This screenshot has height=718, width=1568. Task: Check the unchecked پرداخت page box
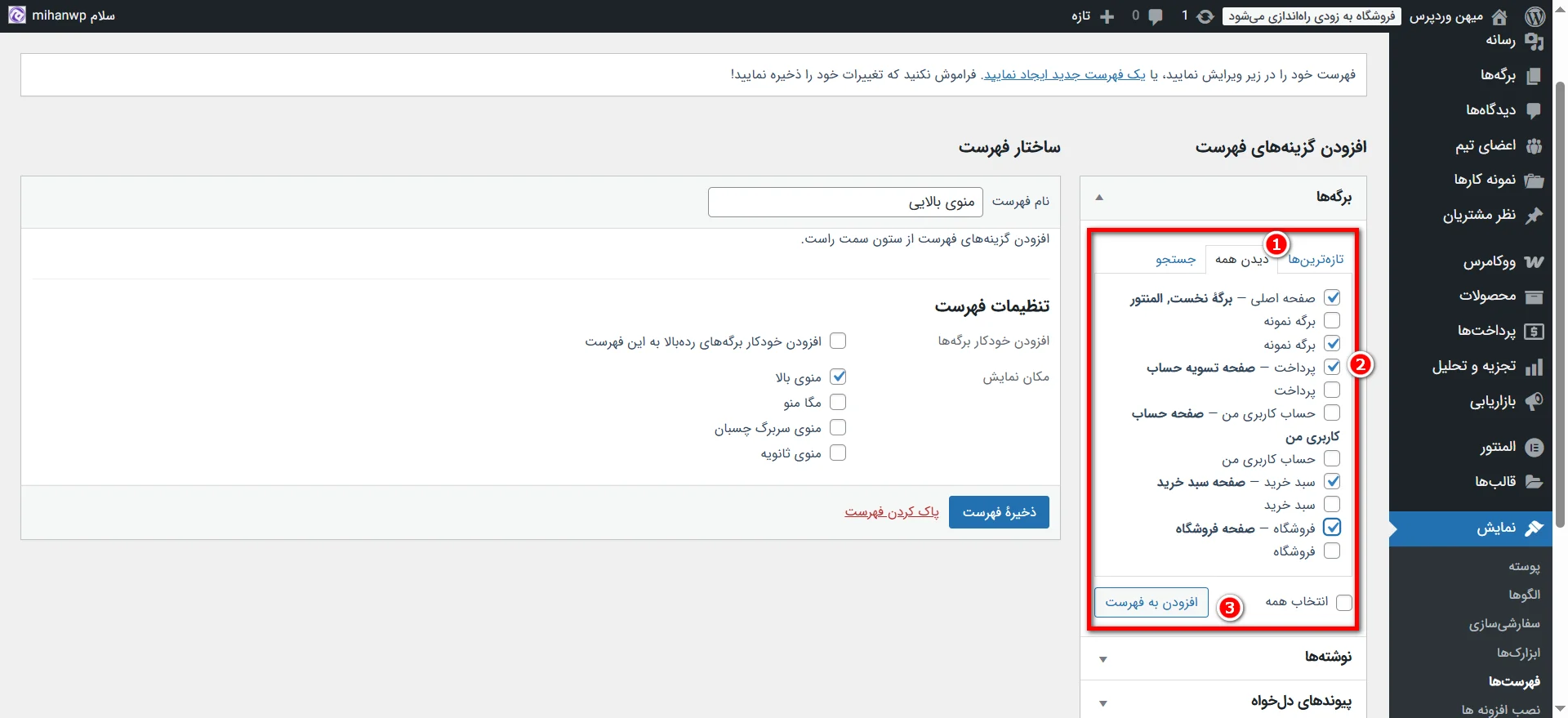tap(1332, 390)
